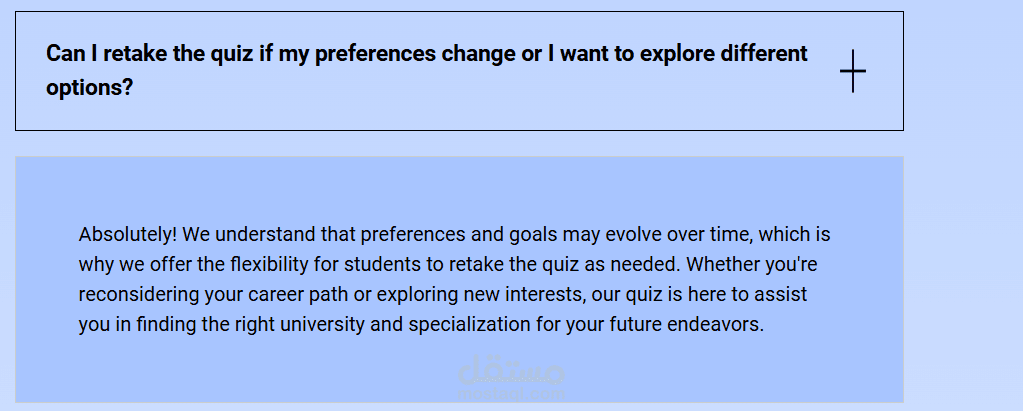Click the page background right of the accordion
This screenshot has width=1023, height=411.
pyautogui.click(x=962, y=200)
